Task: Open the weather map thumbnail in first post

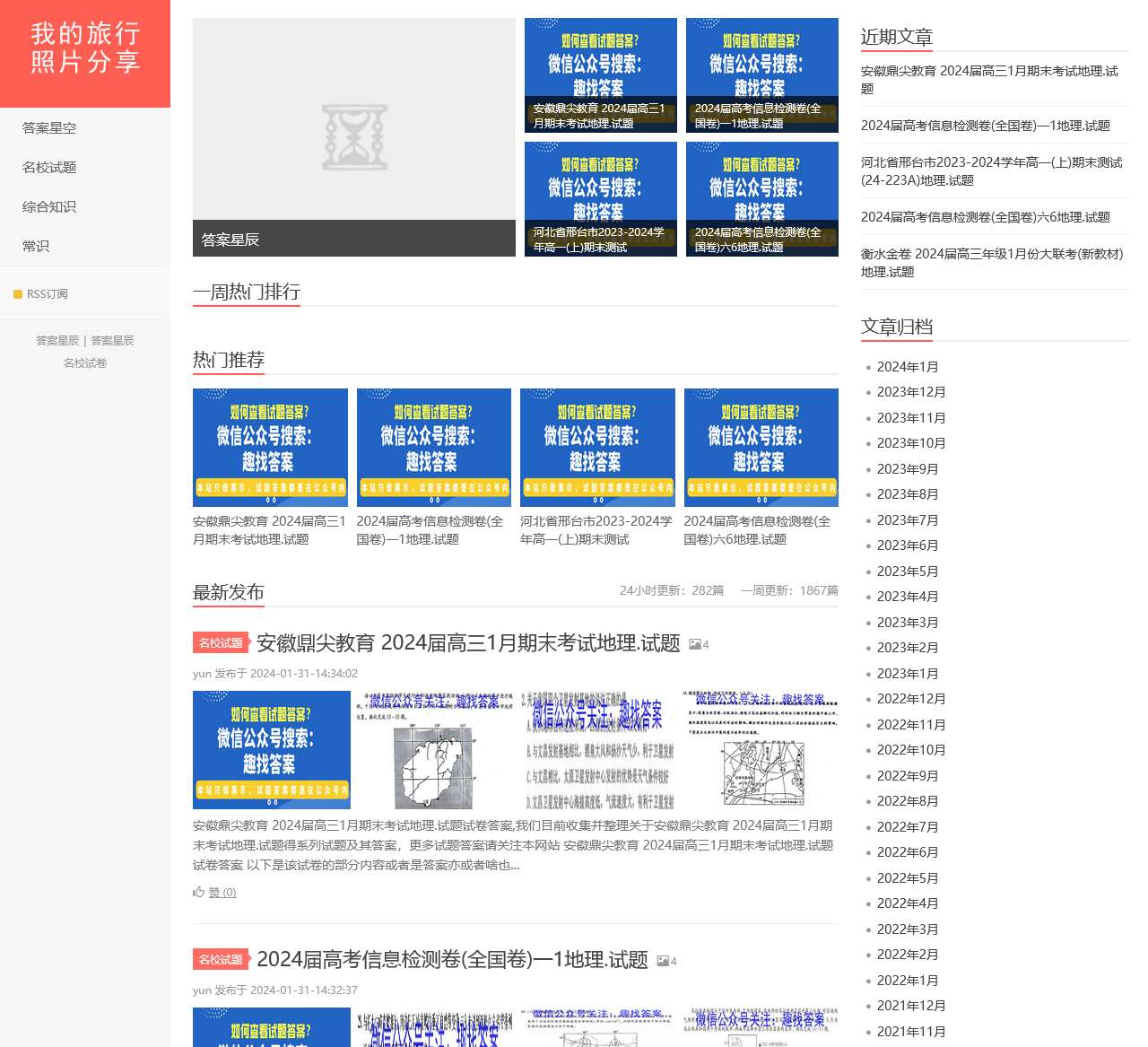Action: click(761, 750)
